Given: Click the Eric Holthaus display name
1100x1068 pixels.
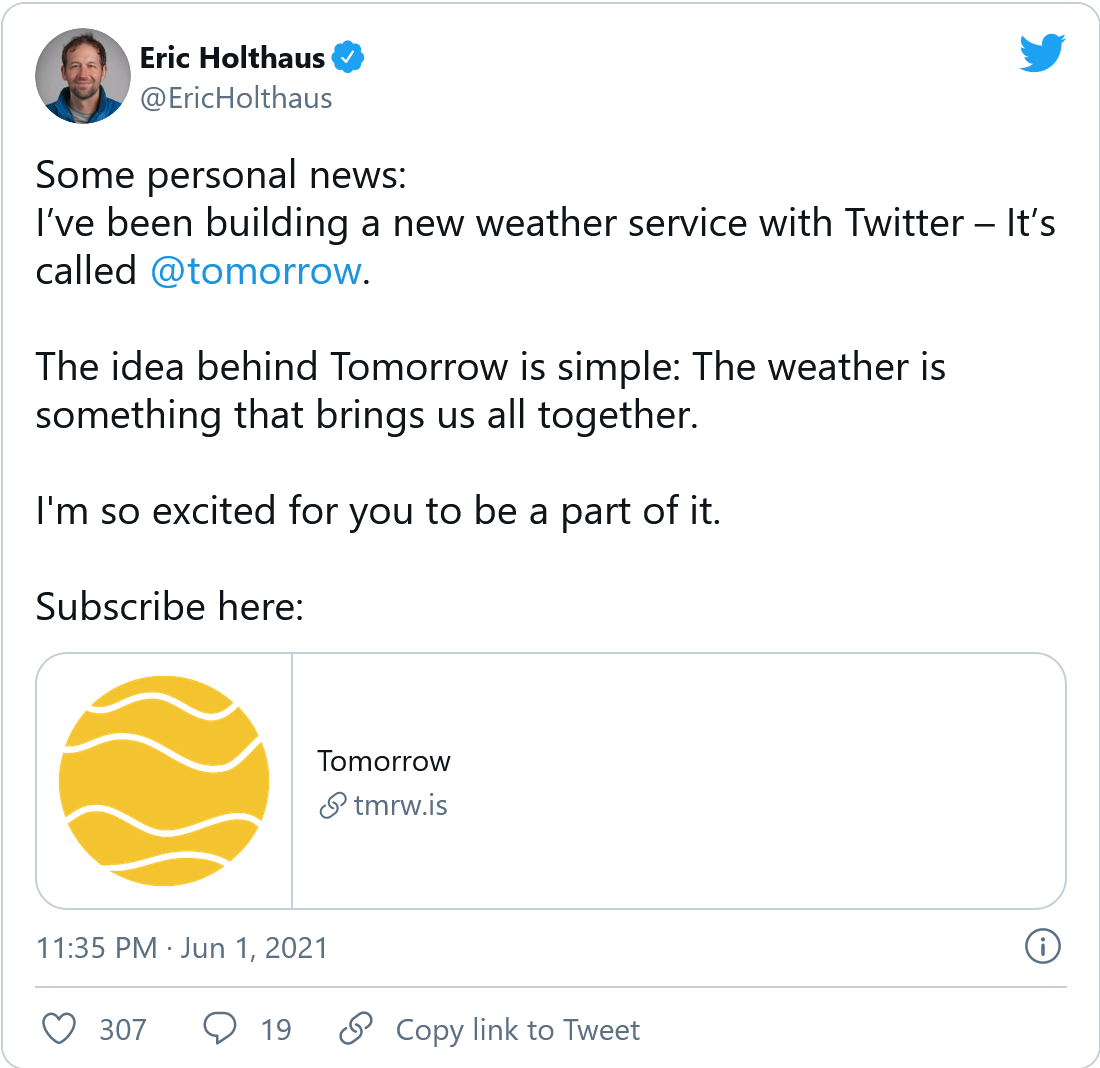Looking at the screenshot, I should point(232,58).
